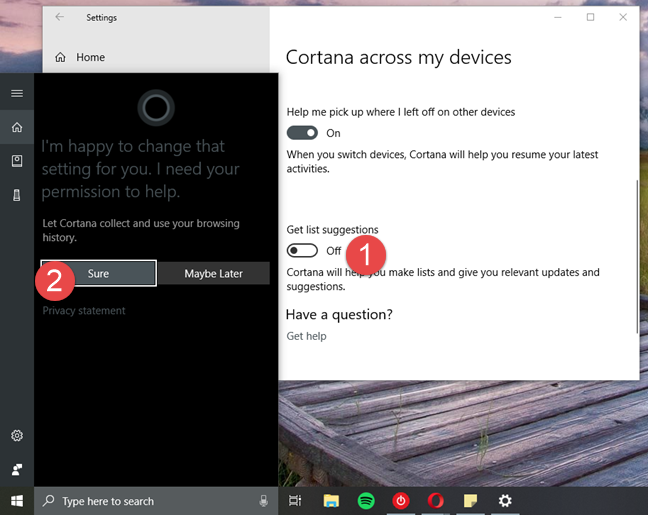Click back arrow in Settings window
Image resolution: width=648 pixels, height=515 pixels.
tap(60, 17)
